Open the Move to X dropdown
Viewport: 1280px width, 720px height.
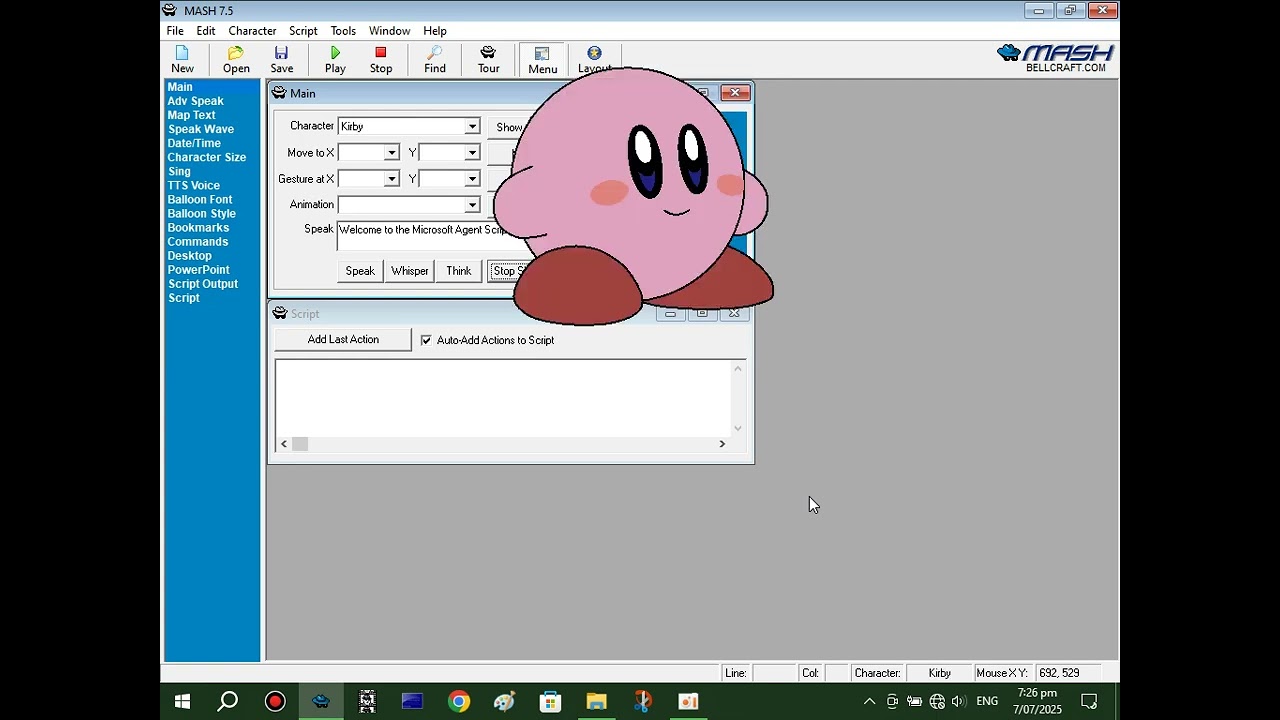(x=392, y=153)
